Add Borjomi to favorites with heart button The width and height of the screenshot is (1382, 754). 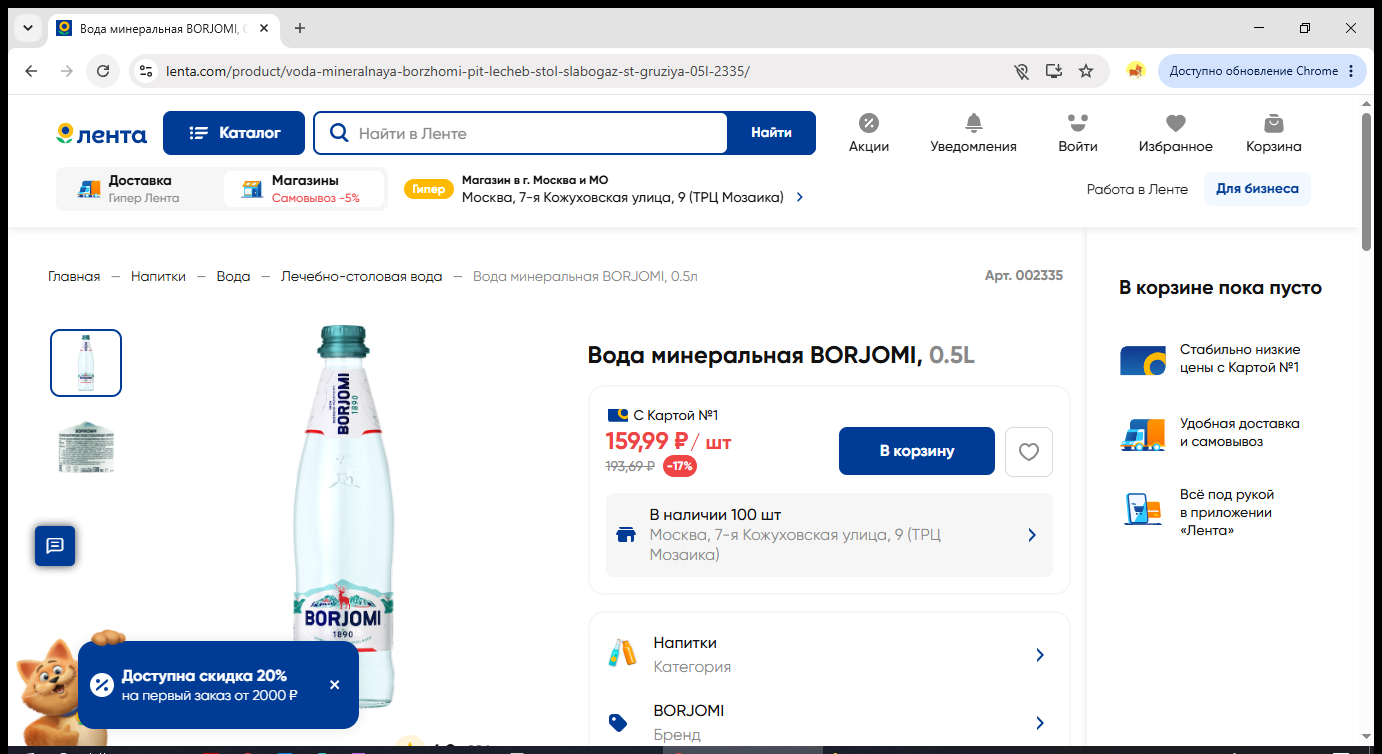click(x=1029, y=452)
